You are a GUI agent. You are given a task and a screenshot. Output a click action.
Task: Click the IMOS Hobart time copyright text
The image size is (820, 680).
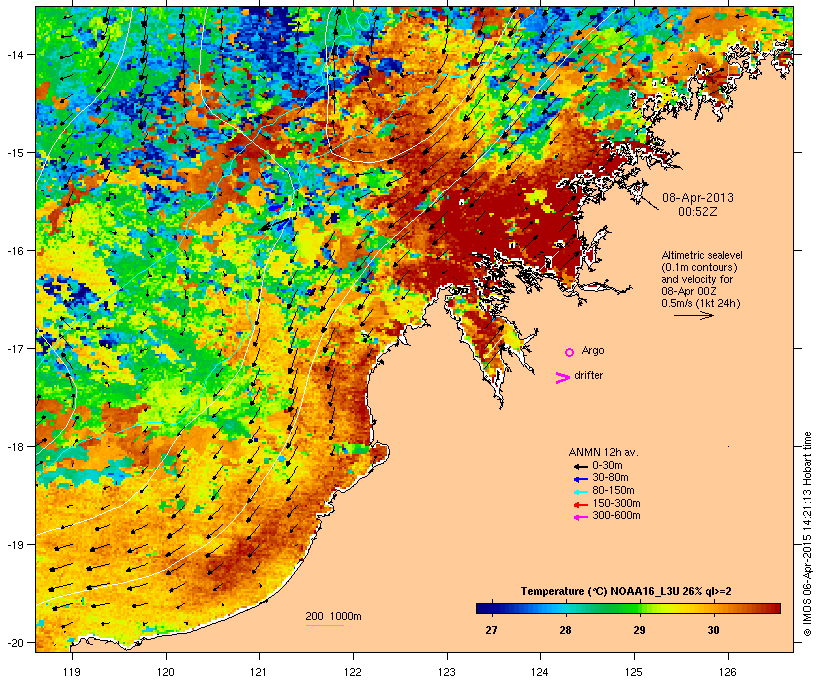coord(807,534)
